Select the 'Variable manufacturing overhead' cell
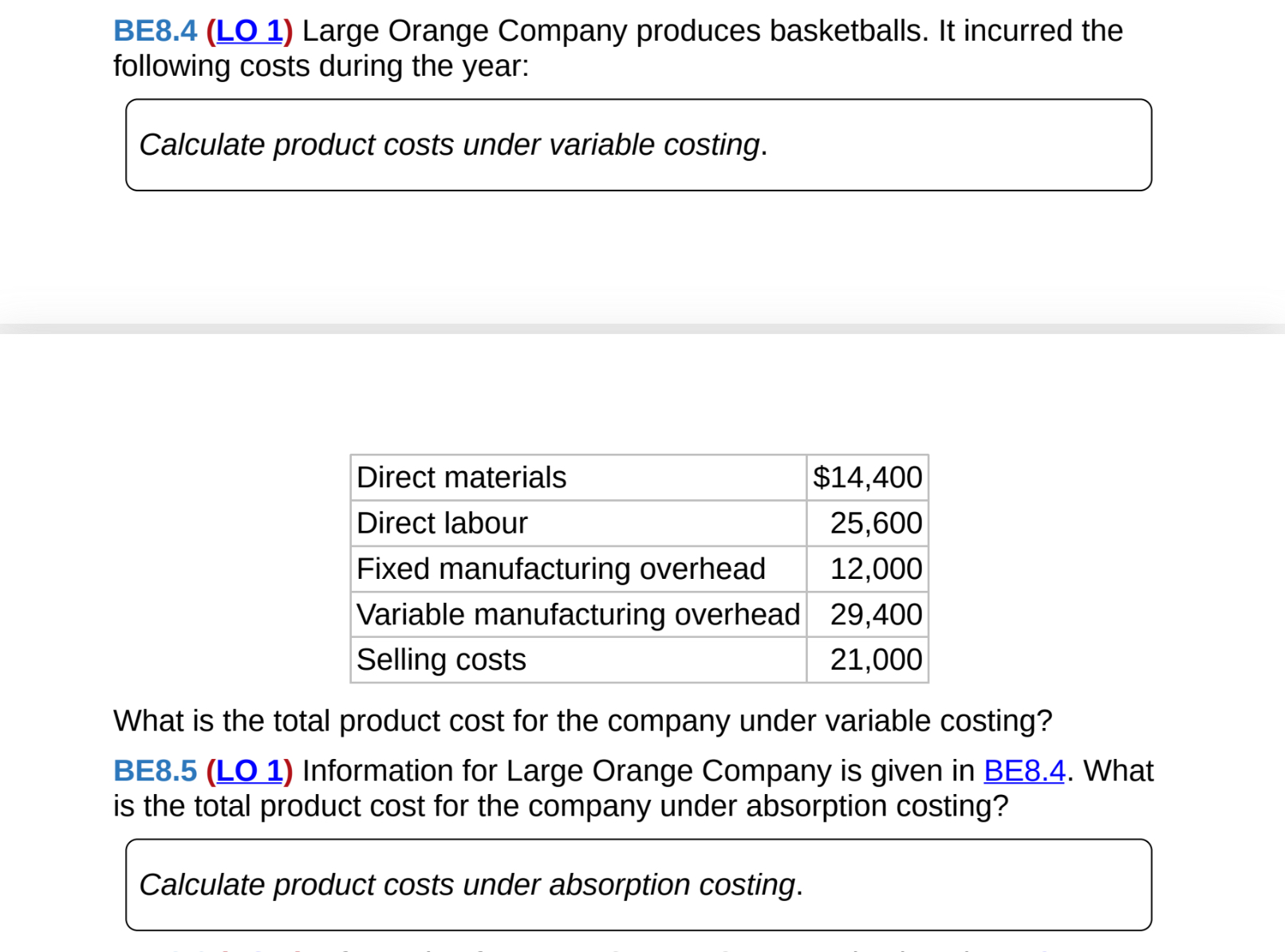 pos(578,614)
